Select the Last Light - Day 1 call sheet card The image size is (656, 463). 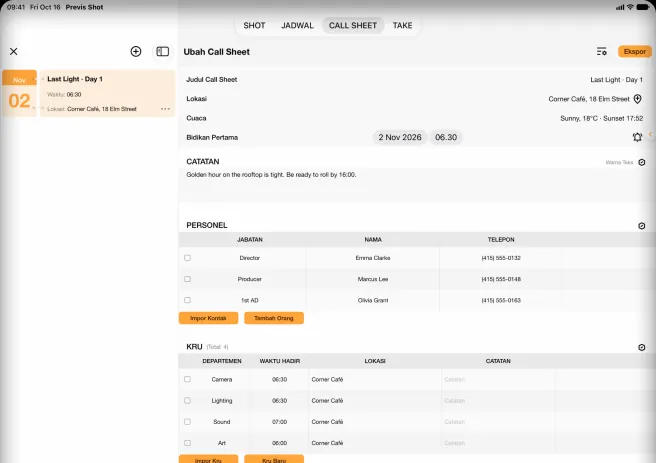coord(108,93)
